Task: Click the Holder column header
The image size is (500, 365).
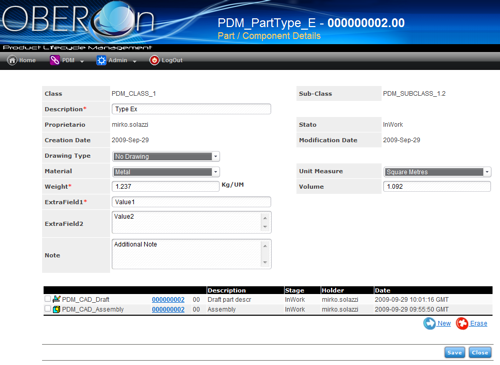Action: [333, 290]
